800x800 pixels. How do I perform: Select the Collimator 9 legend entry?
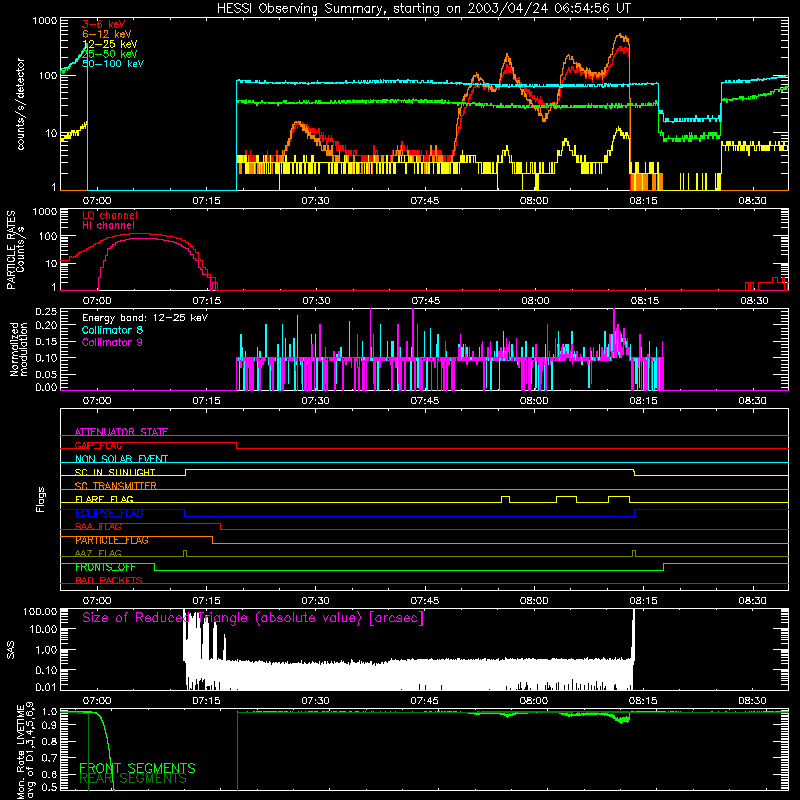coord(112,342)
